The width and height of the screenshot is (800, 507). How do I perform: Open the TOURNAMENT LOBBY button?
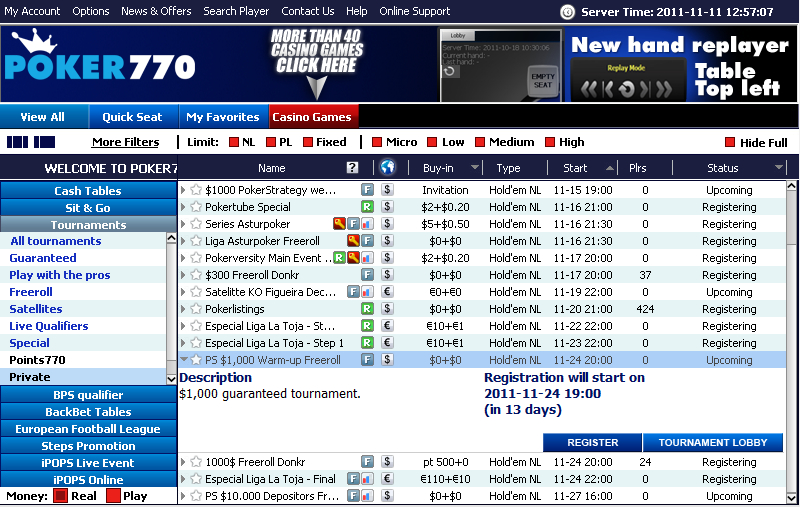pos(713,442)
